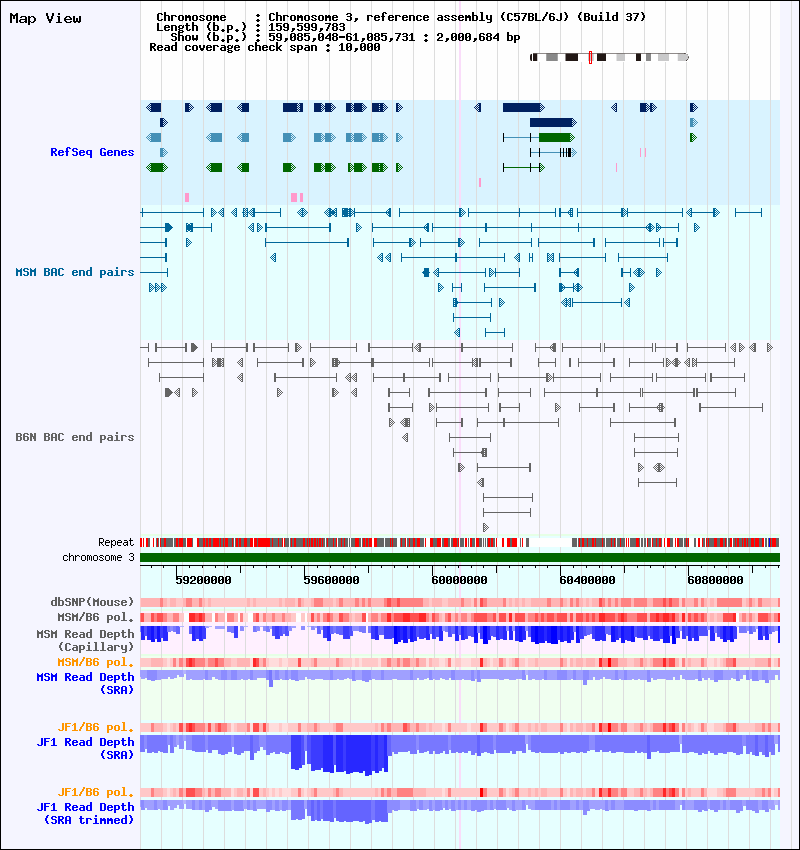The height and width of the screenshot is (850, 800).
Task: Click the Read coverage check span text
Action: tap(264, 47)
